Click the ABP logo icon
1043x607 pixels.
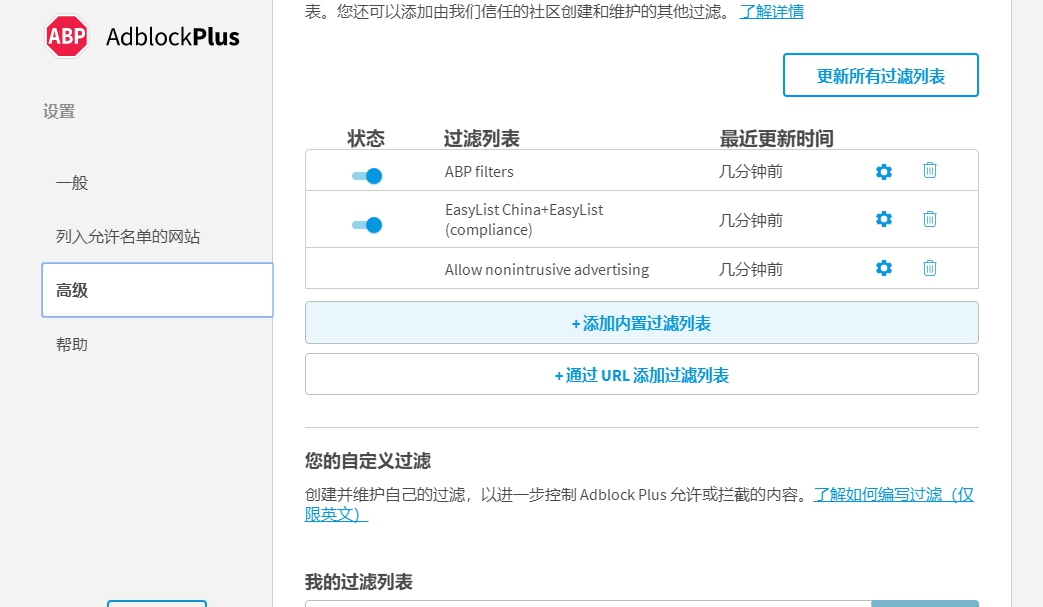pos(67,36)
